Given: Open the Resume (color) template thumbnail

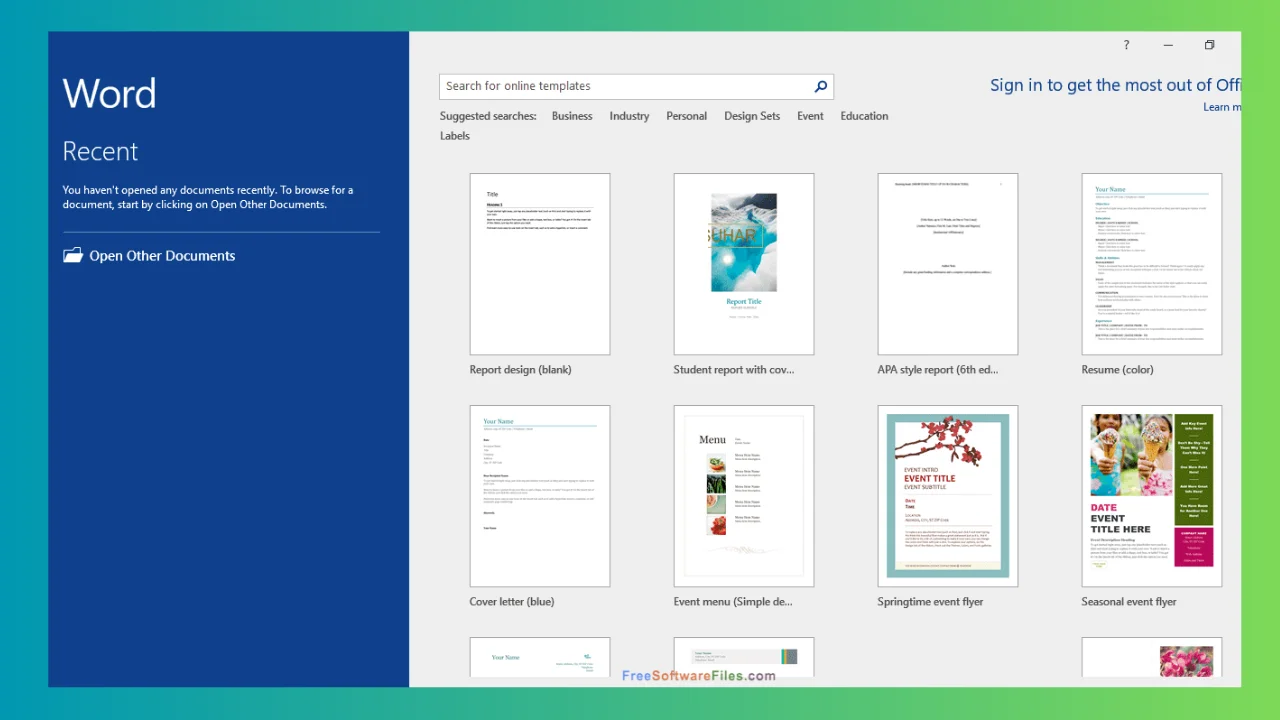Looking at the screenshot, I should pos(1152,264).
